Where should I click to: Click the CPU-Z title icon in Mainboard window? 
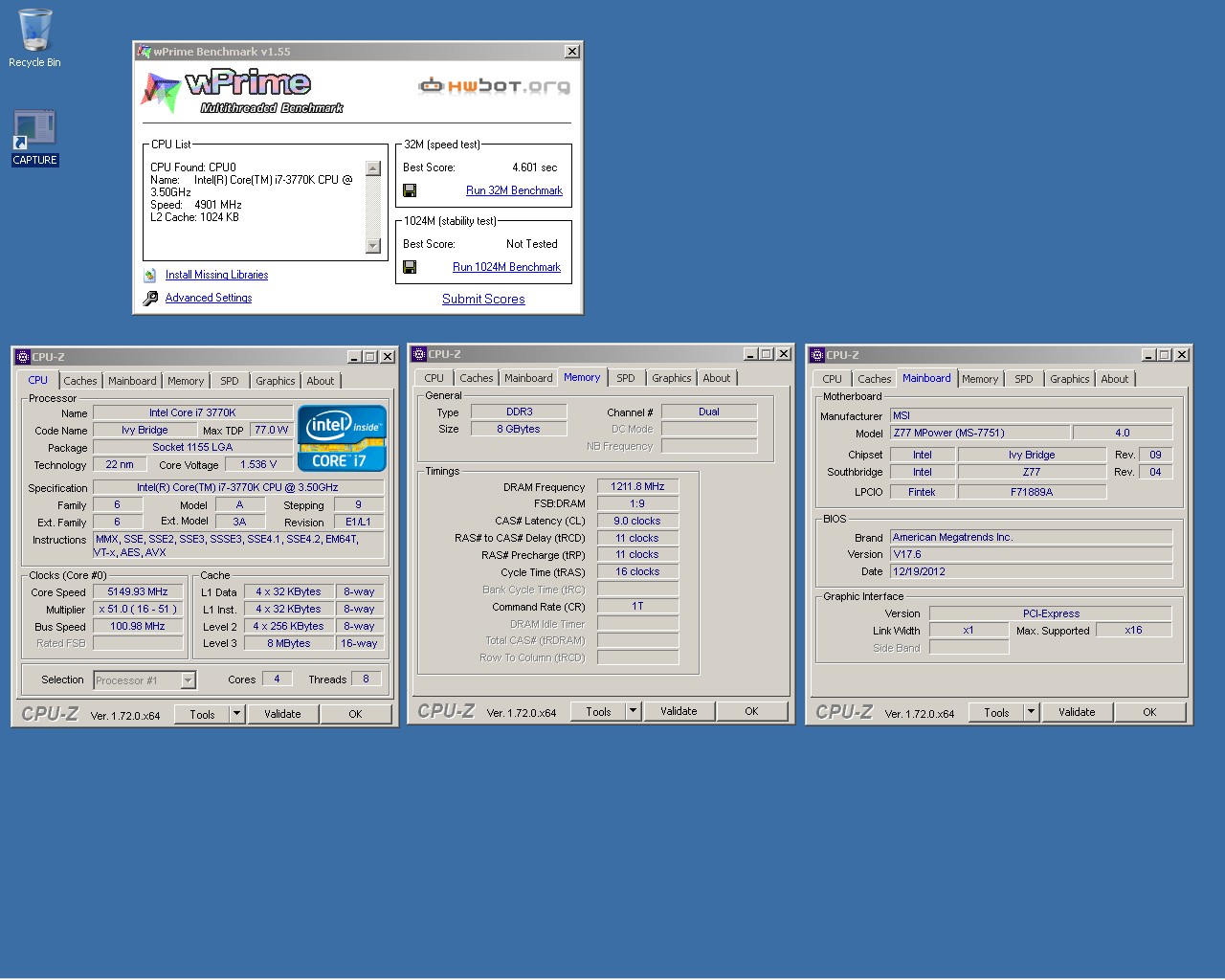point(817,355)
